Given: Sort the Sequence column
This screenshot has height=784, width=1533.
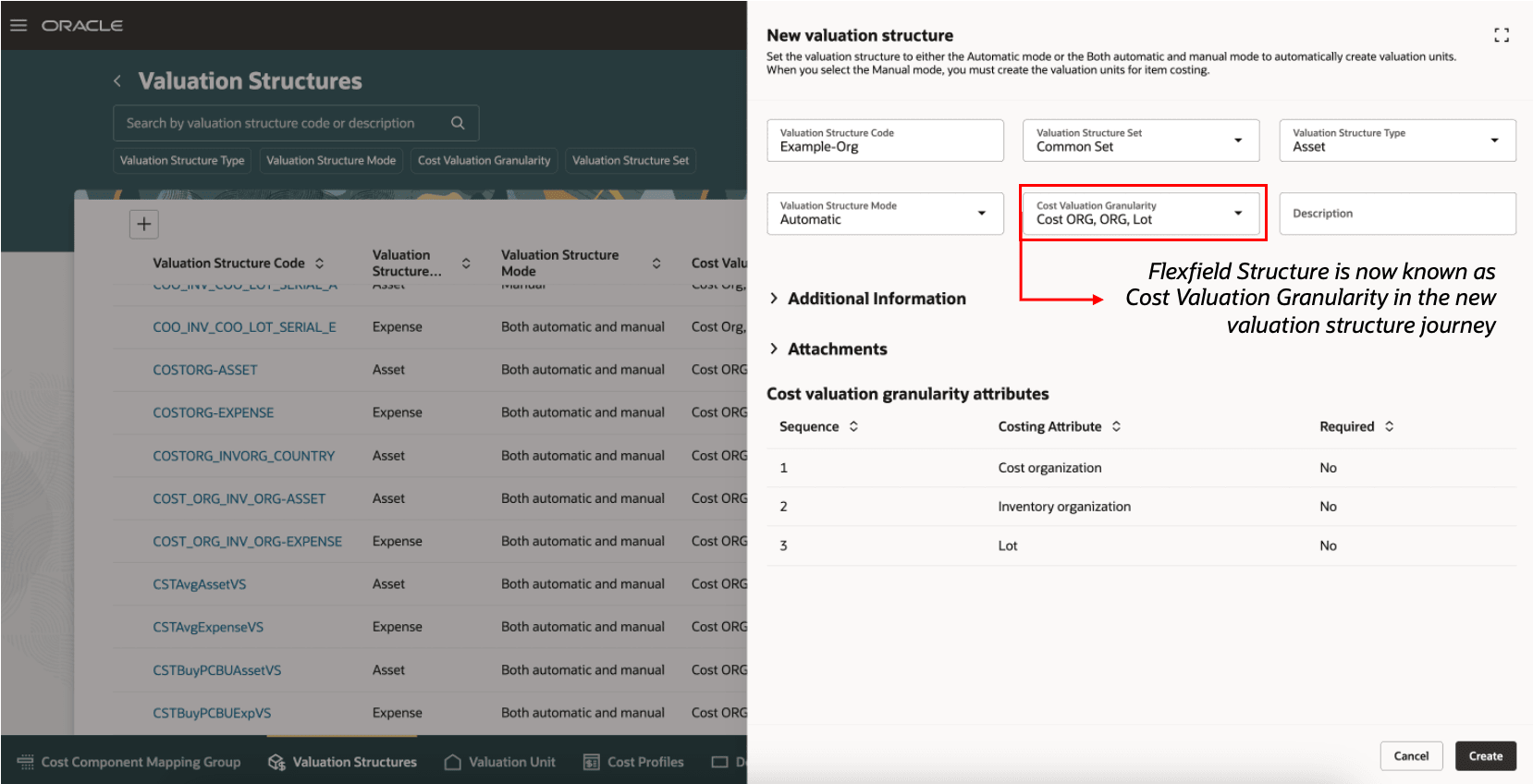Looking at the screenshot, I should click(853, 426).
